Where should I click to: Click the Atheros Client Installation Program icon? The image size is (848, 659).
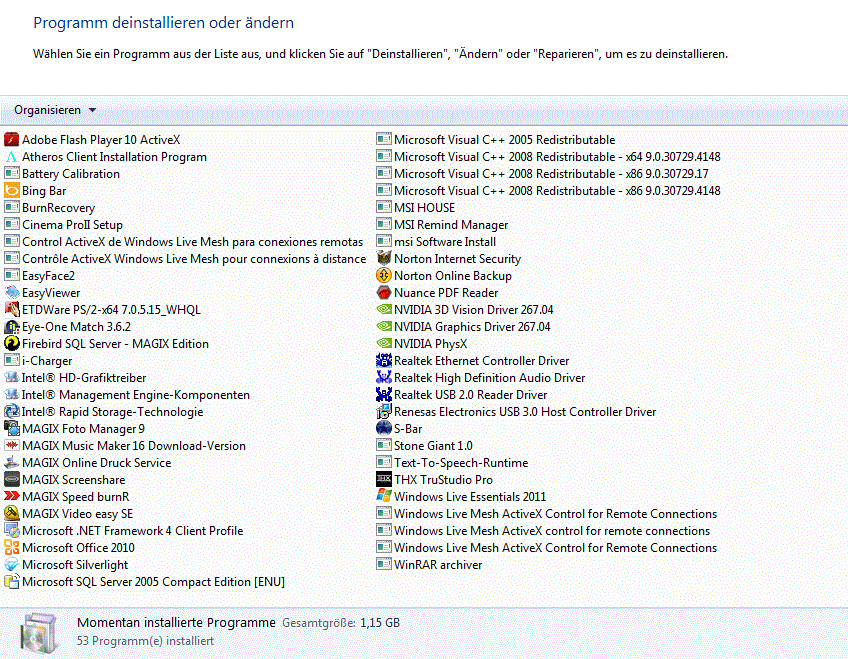tap(11, 157)
